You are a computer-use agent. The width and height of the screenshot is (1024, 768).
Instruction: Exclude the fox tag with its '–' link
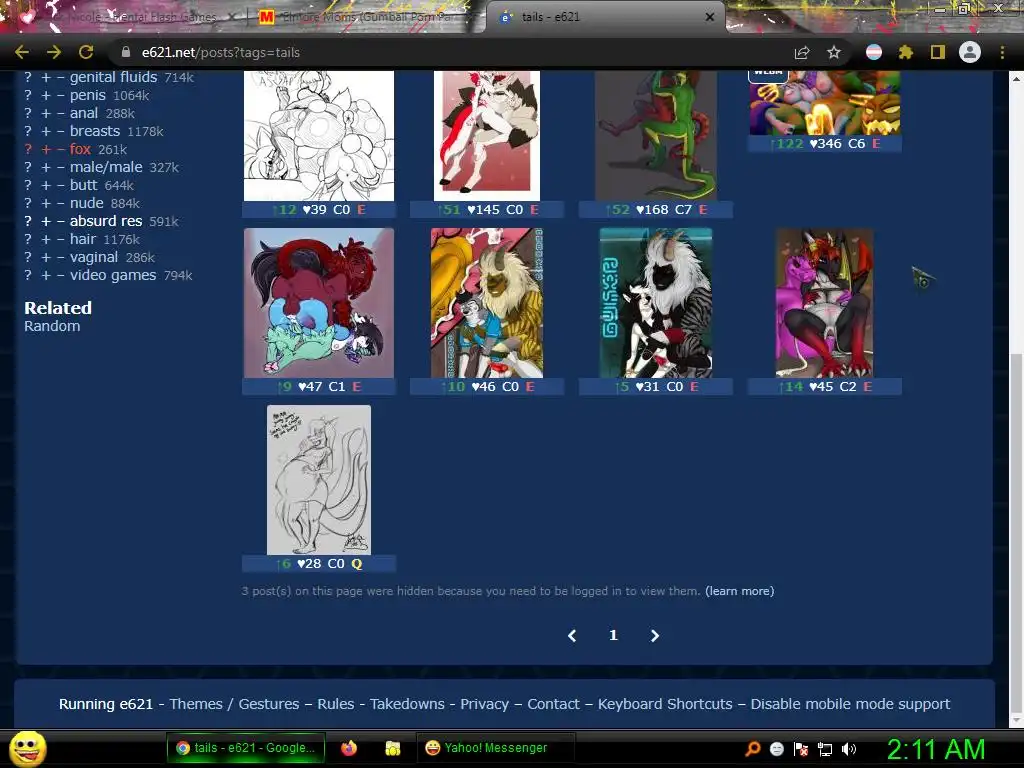[61, 150]
